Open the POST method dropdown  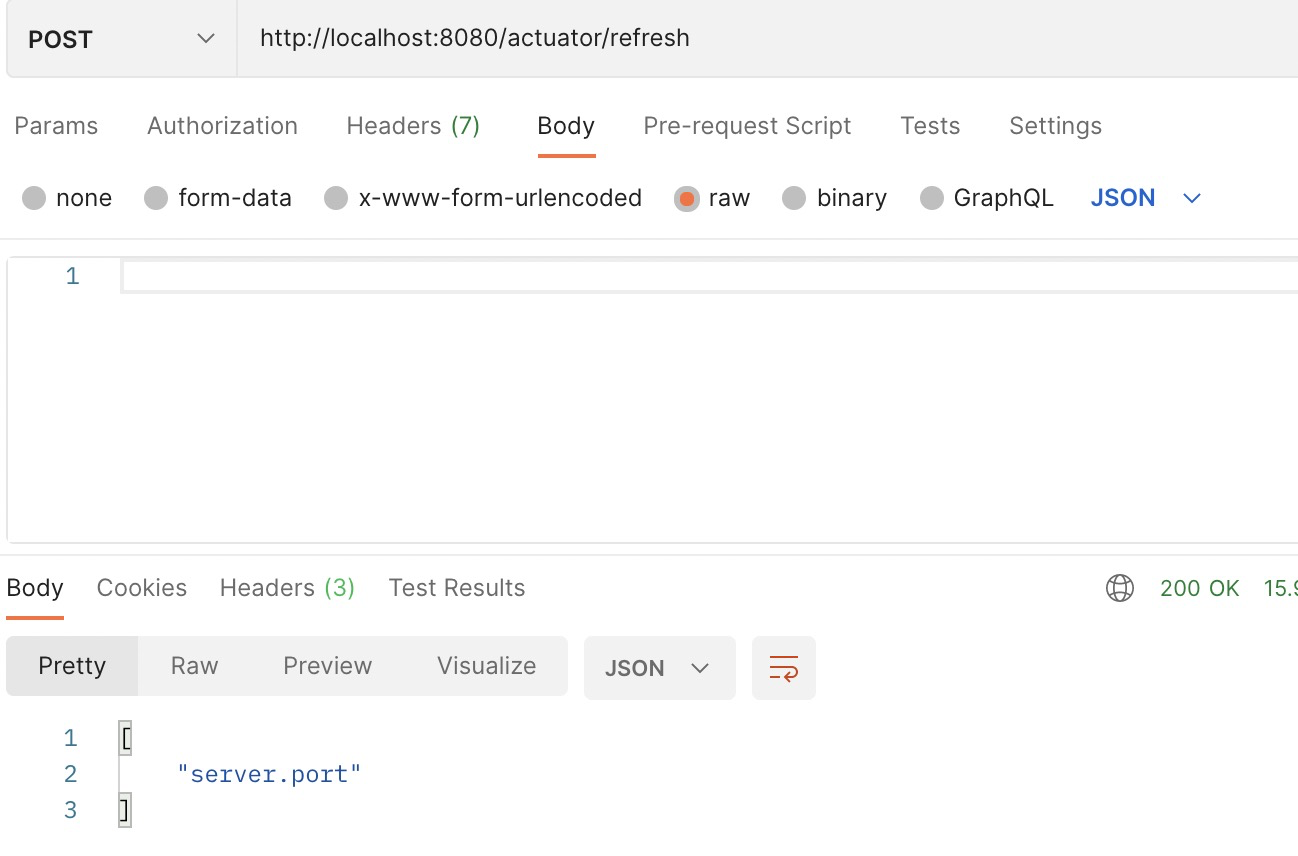pos(121,39)
